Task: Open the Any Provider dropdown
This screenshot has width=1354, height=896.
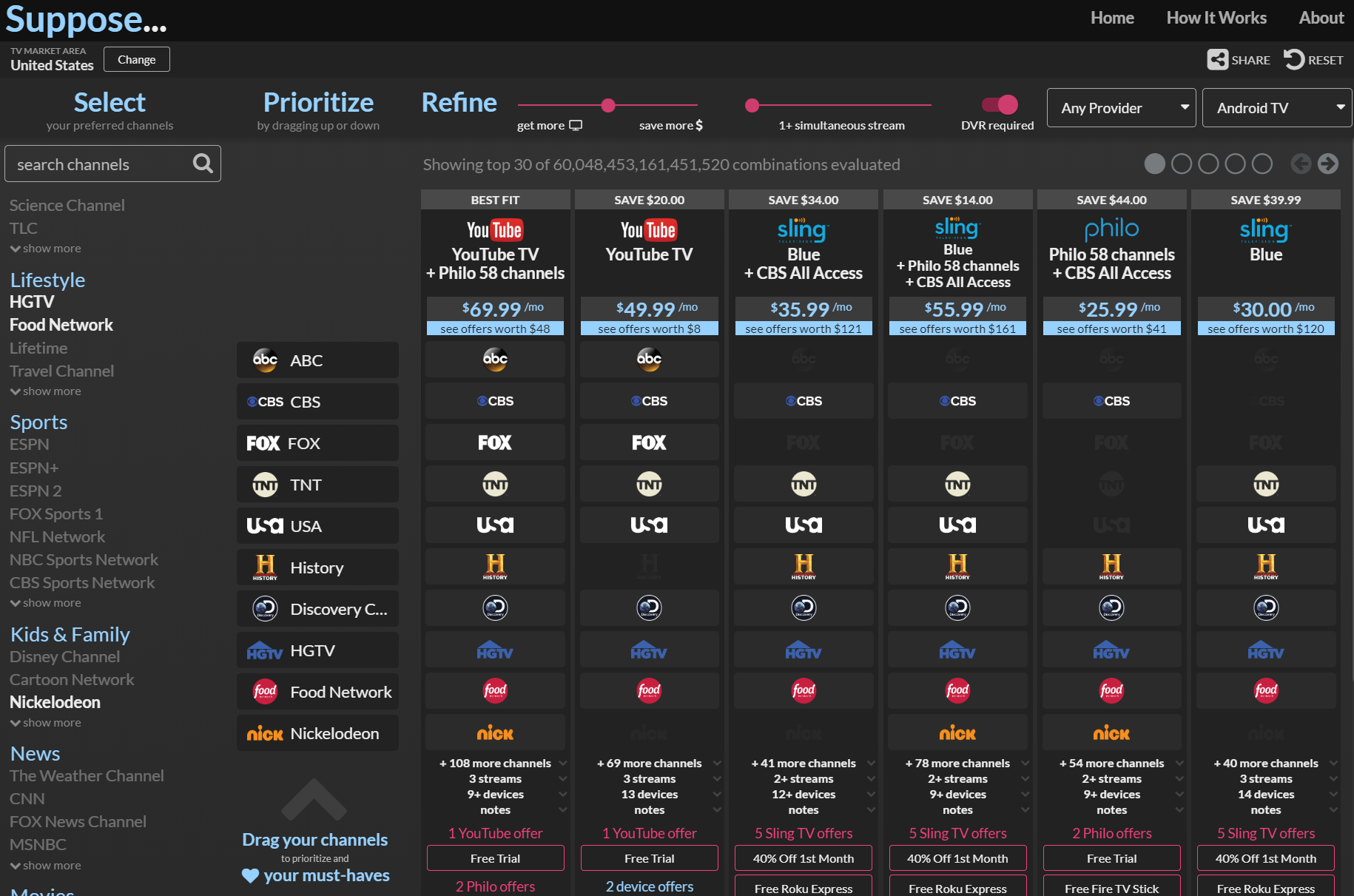Action: point(1122,108)
